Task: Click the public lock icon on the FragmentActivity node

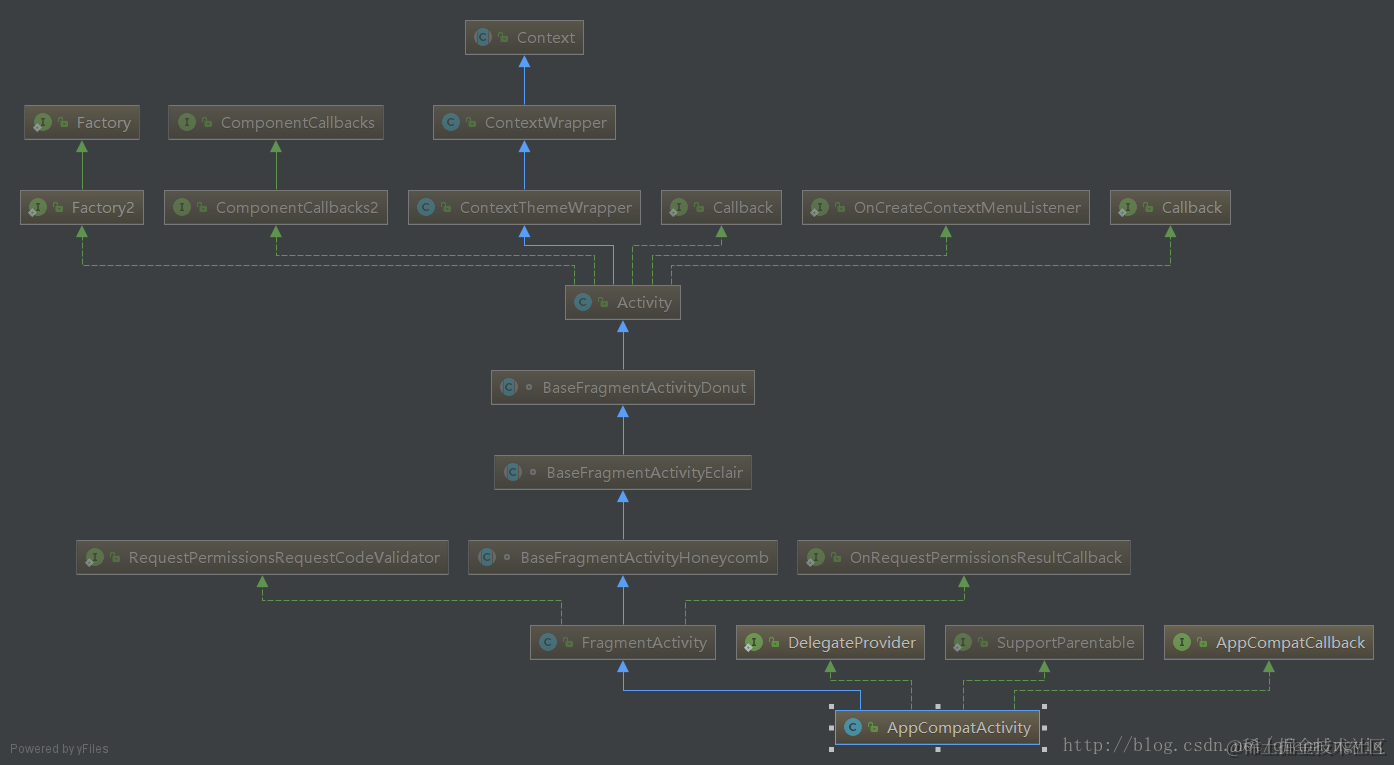Action: [x=569, y=643]
